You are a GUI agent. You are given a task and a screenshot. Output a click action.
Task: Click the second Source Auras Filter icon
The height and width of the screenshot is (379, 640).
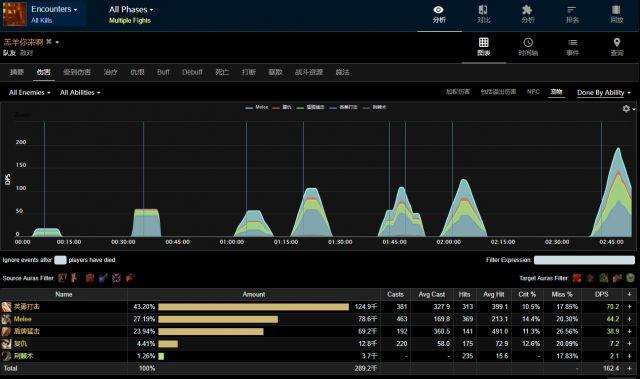pyautogui.click(x=75, y=278)
